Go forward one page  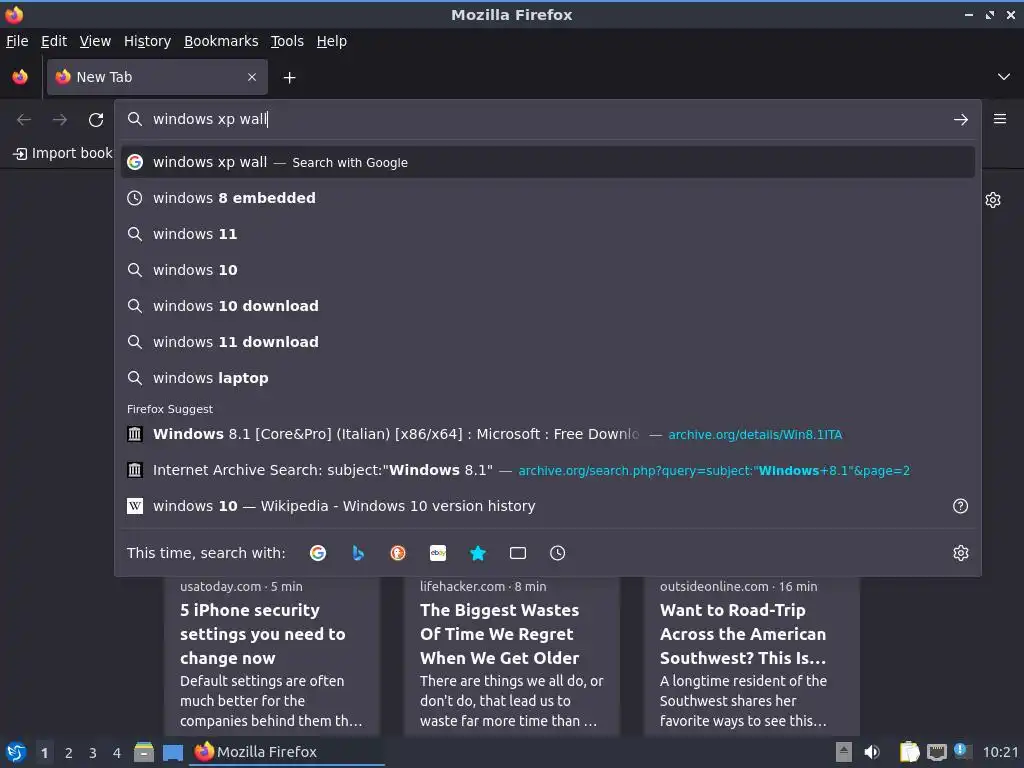pos(59,120)
